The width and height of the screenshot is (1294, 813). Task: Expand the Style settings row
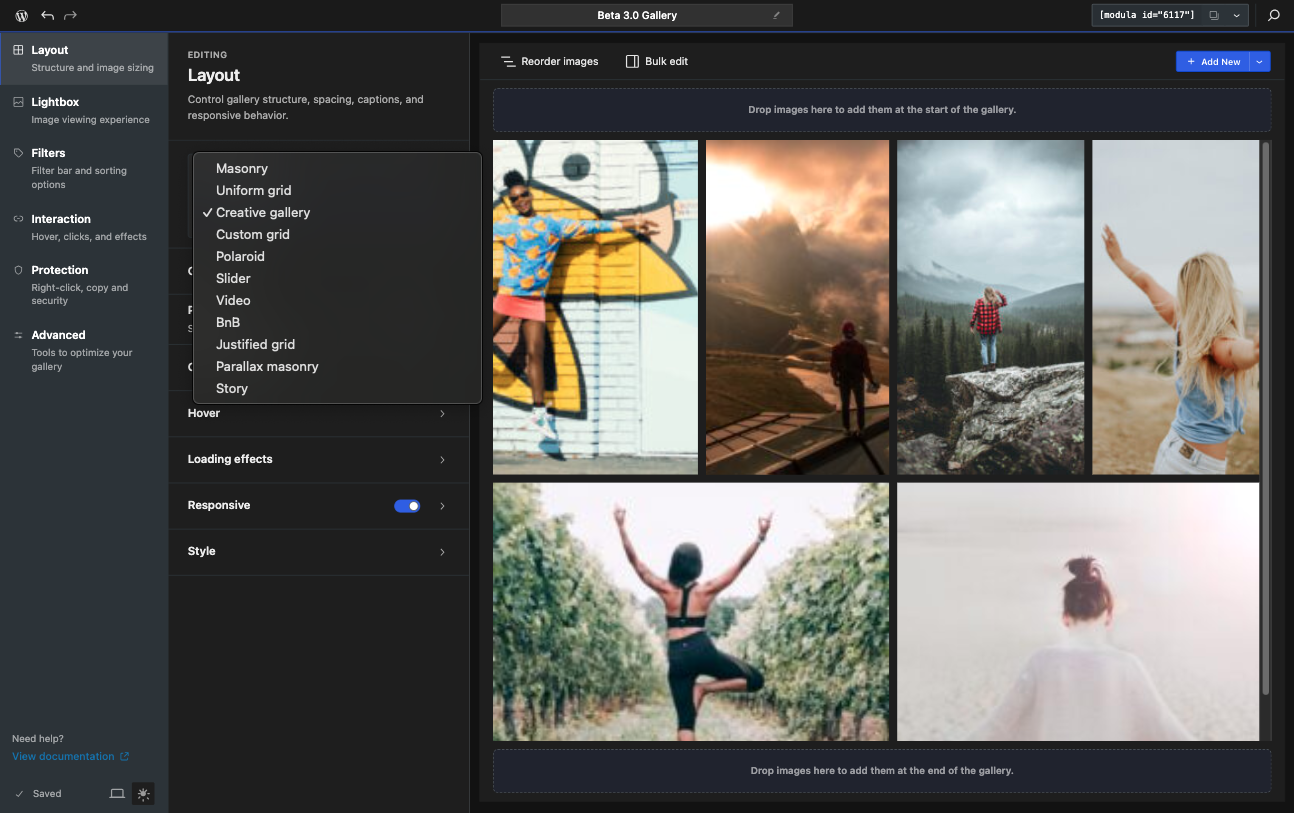click(x=318, y=552)
